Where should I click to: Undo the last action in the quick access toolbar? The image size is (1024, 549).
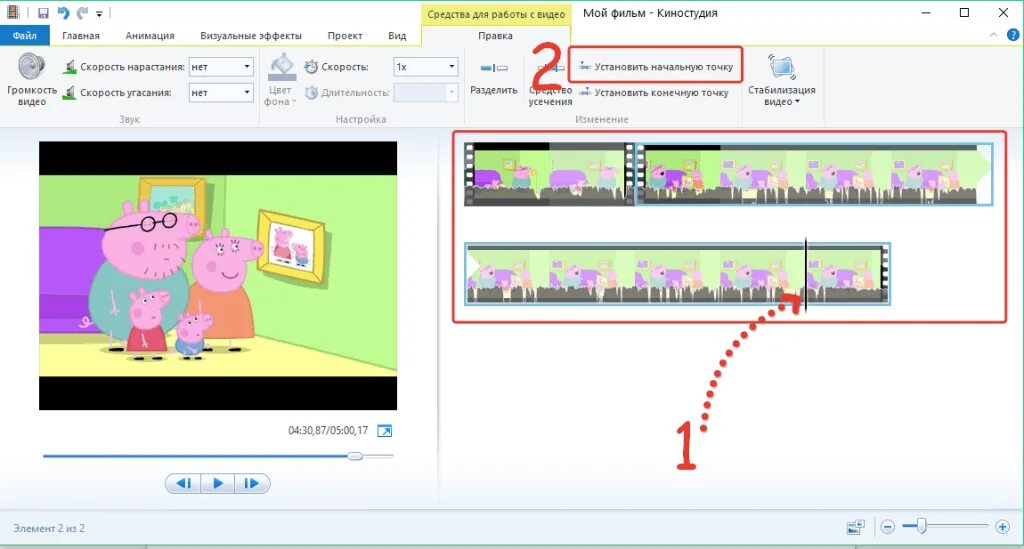coord(63,13)
